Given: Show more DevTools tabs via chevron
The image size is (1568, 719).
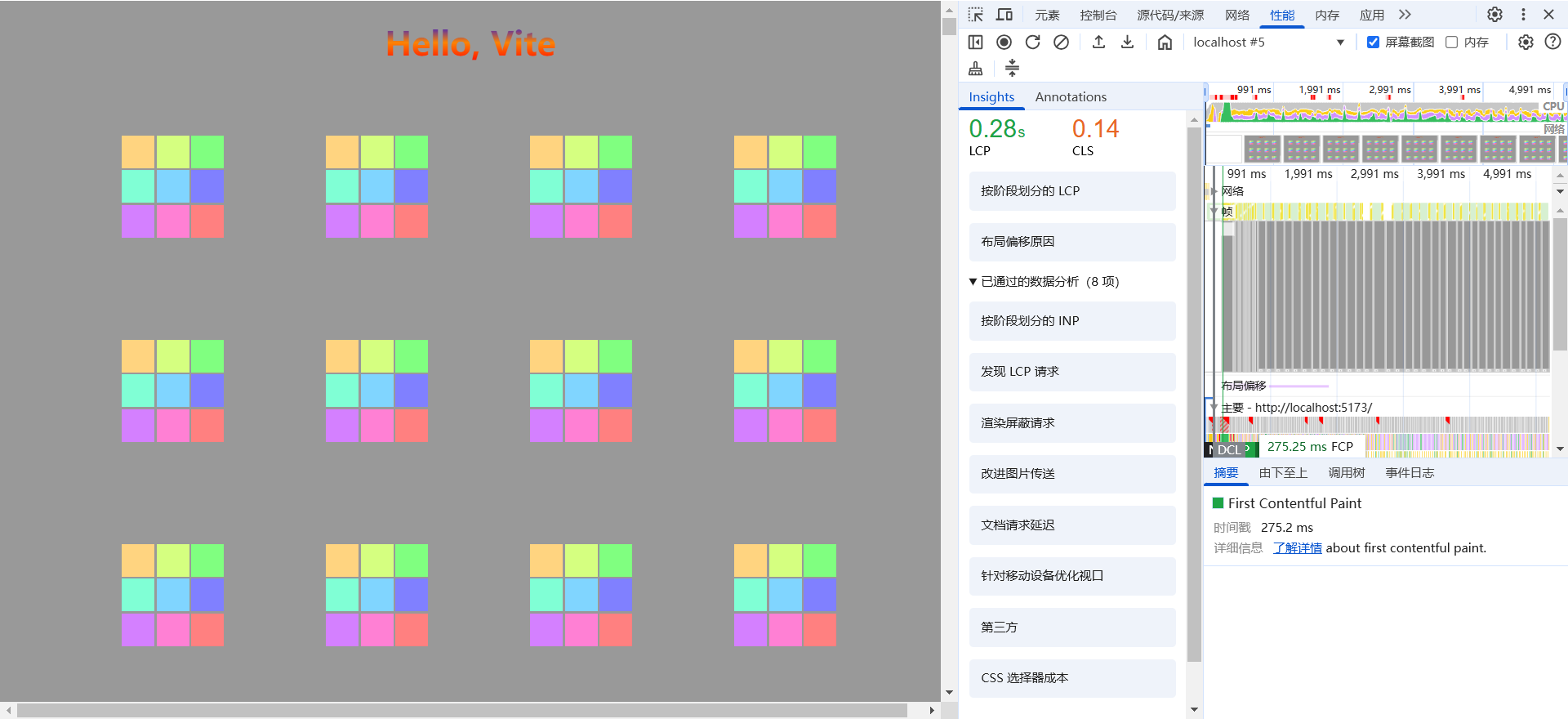Looking at the screenshot, I should click(x=1405, y=15).
